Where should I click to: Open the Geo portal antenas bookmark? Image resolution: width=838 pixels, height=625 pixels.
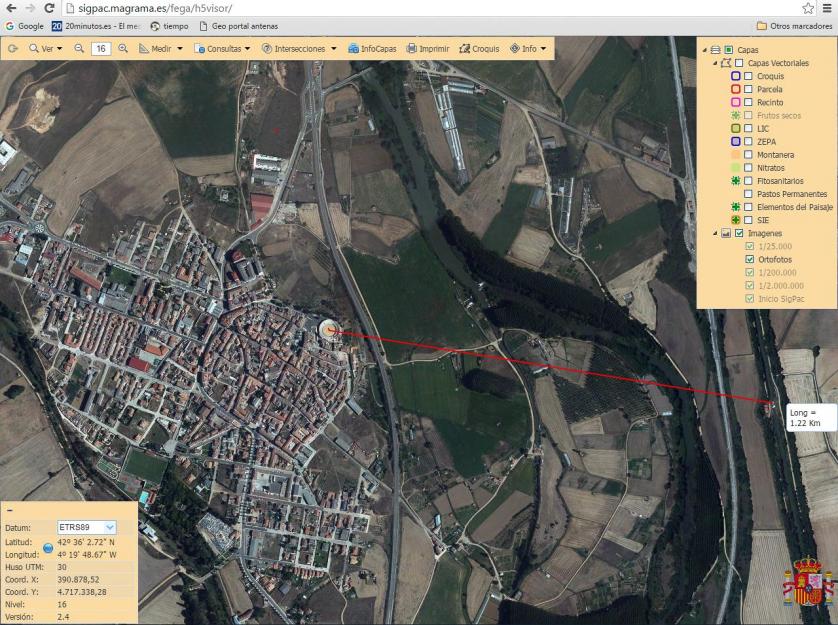coord(238,26)
